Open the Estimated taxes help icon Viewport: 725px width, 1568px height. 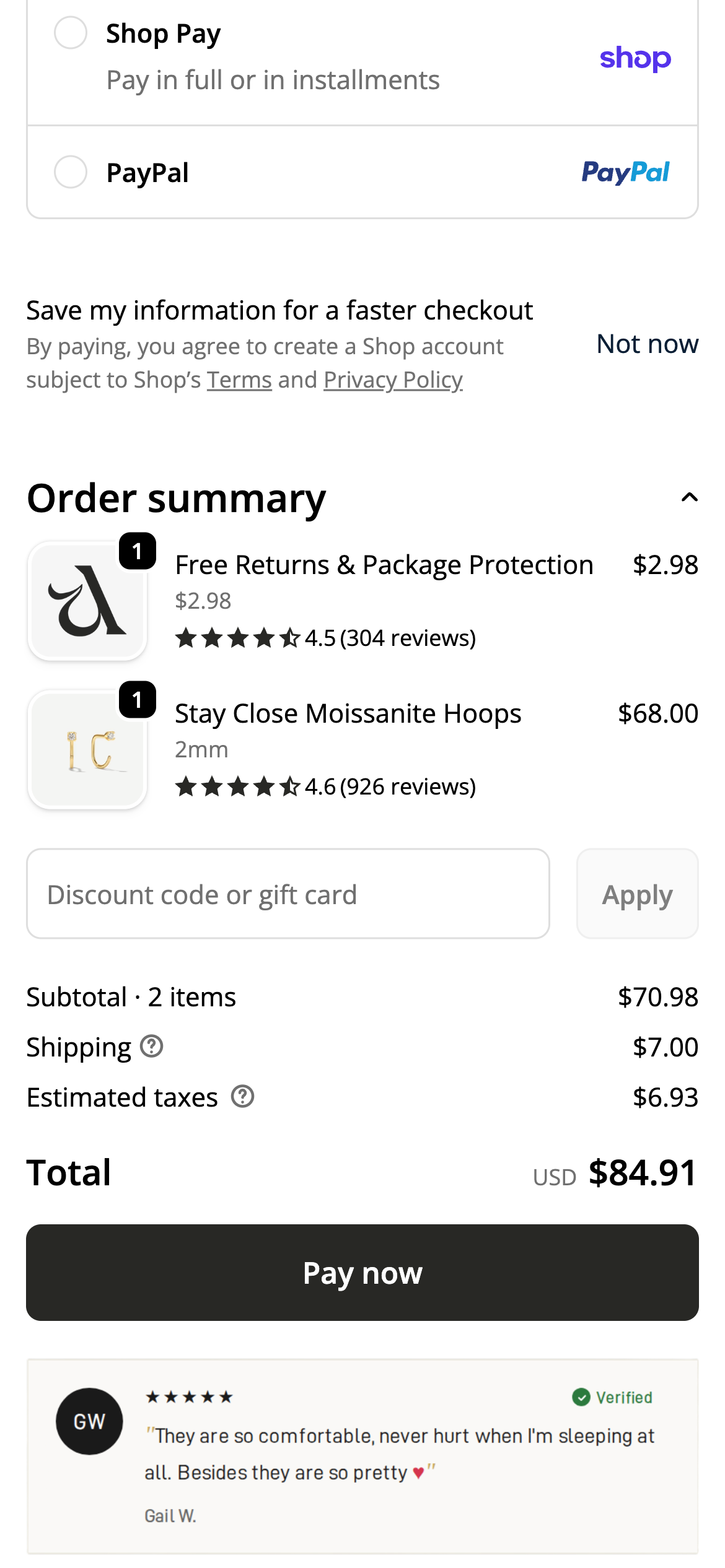click(242, 1097)
